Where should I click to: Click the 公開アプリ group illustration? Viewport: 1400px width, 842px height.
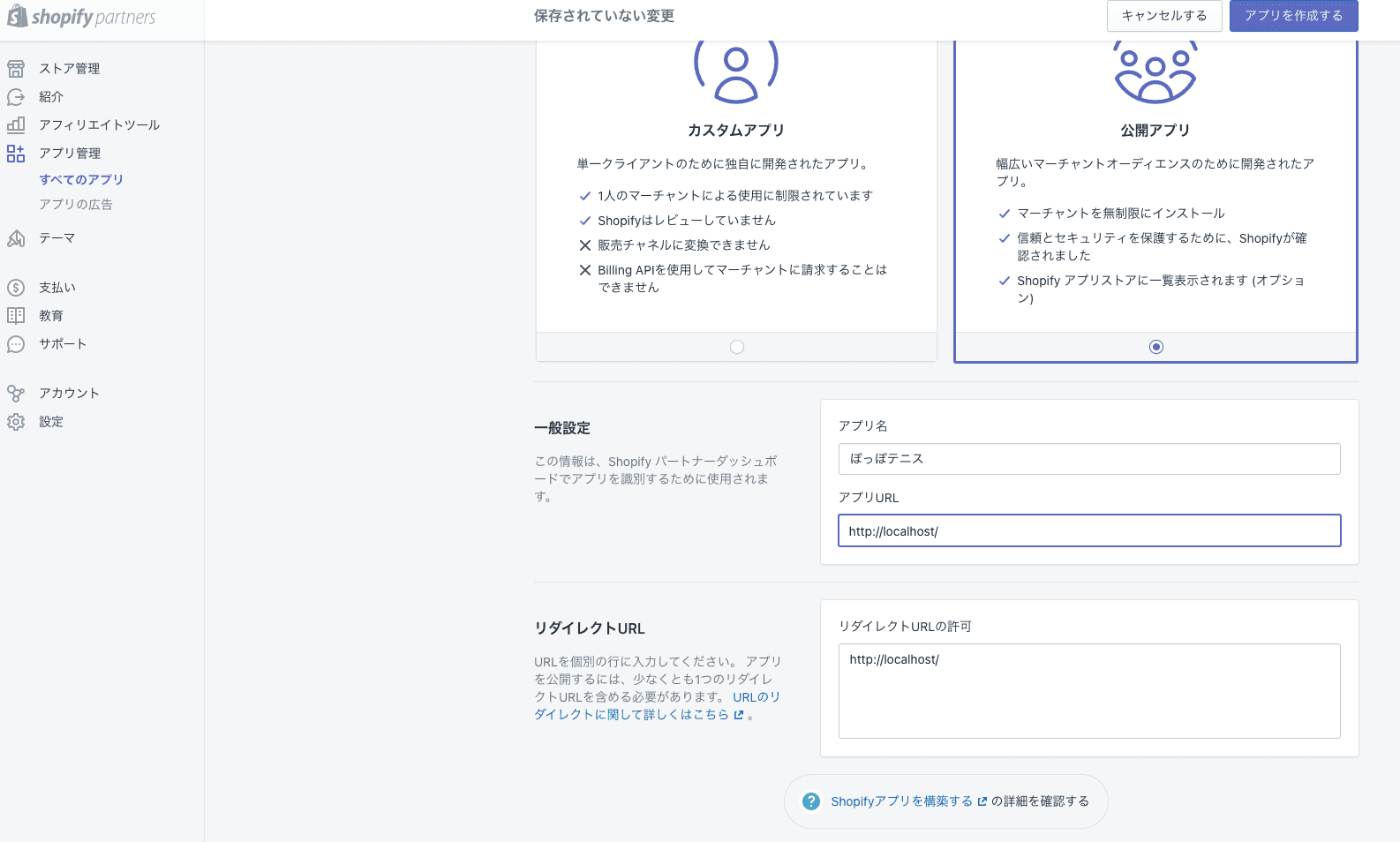[1155, 71]
